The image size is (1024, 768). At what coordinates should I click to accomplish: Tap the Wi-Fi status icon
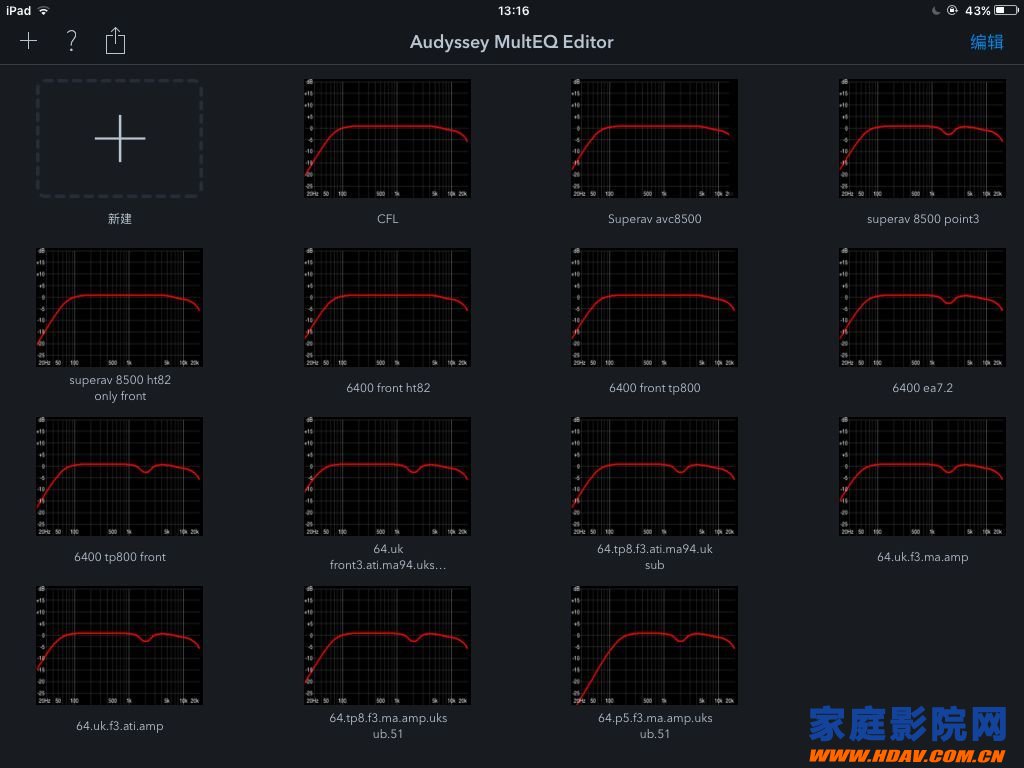(43, 10)
